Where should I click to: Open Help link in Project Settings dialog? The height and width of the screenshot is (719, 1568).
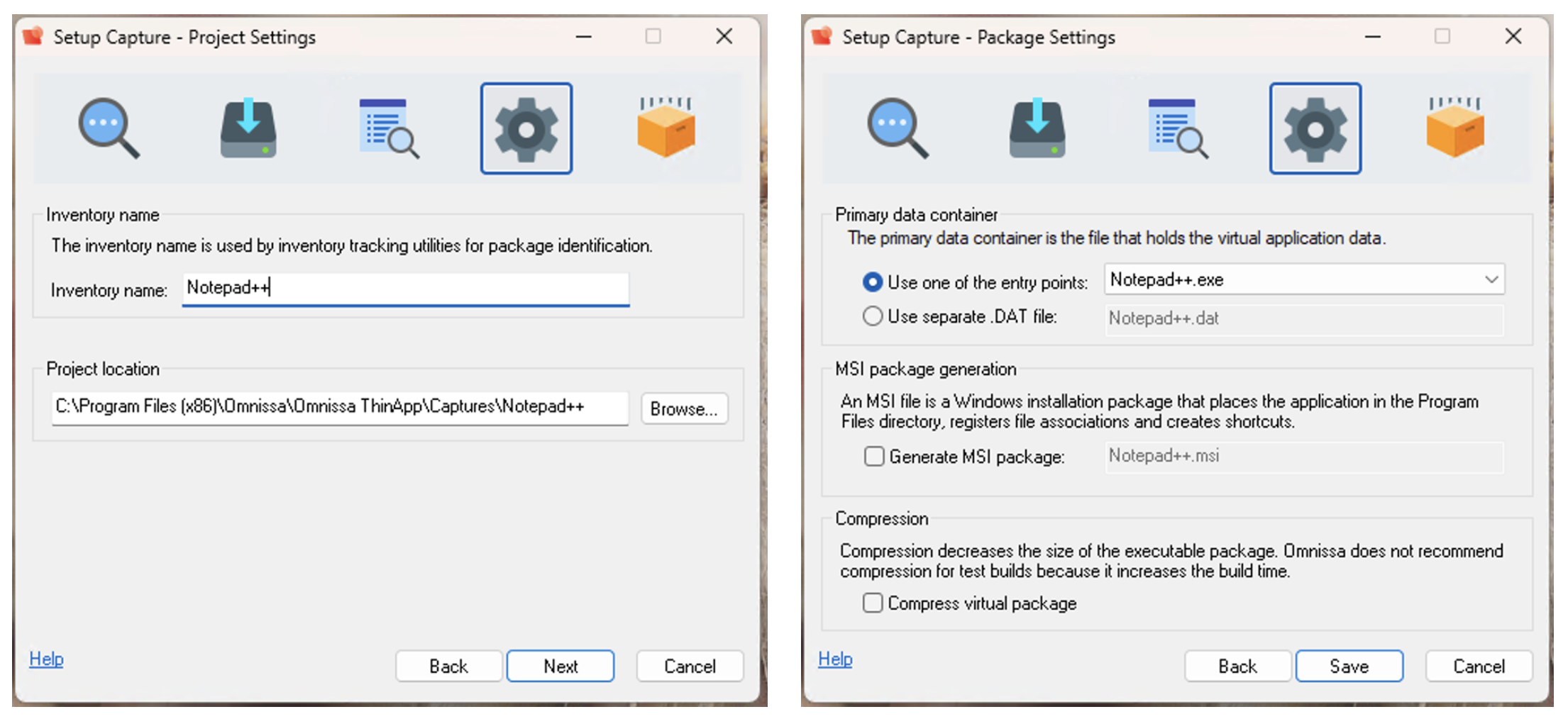pos(46,659)
